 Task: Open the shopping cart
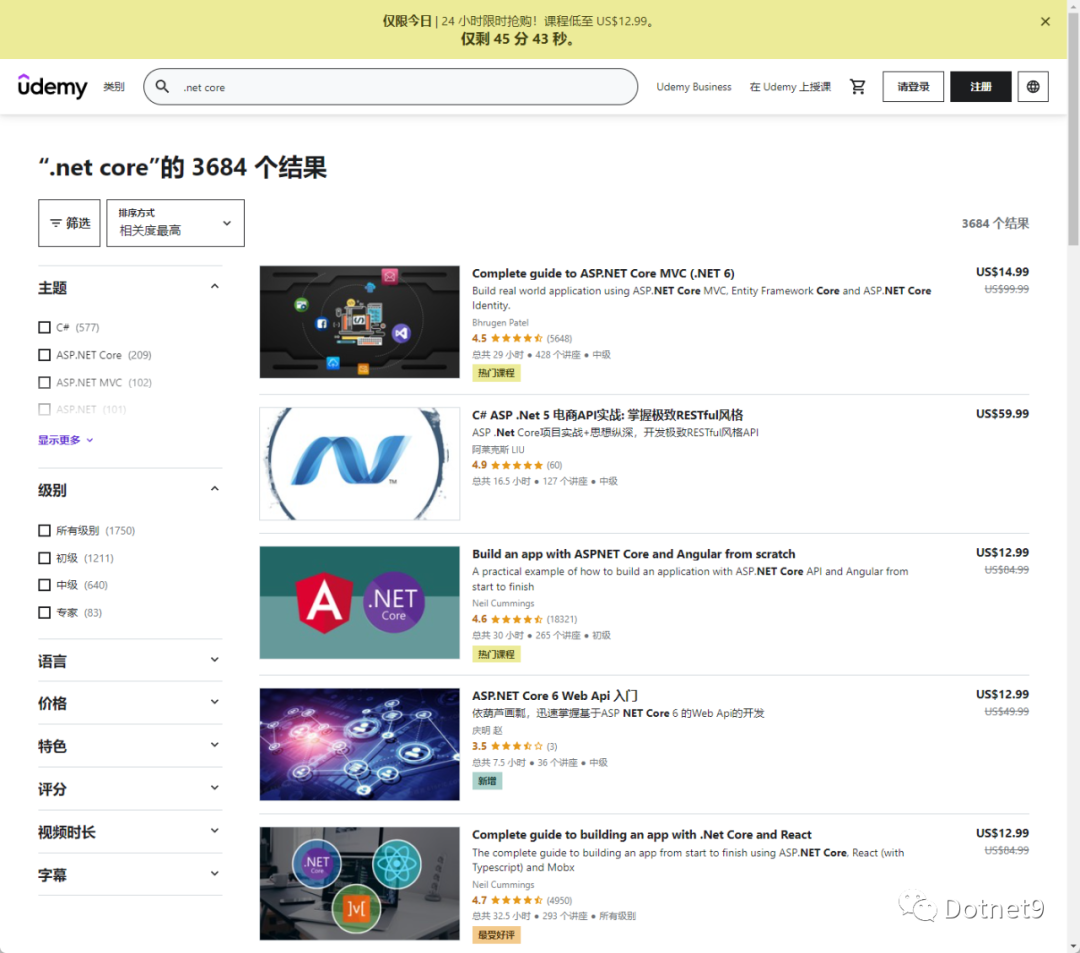[x=857, y=87]
